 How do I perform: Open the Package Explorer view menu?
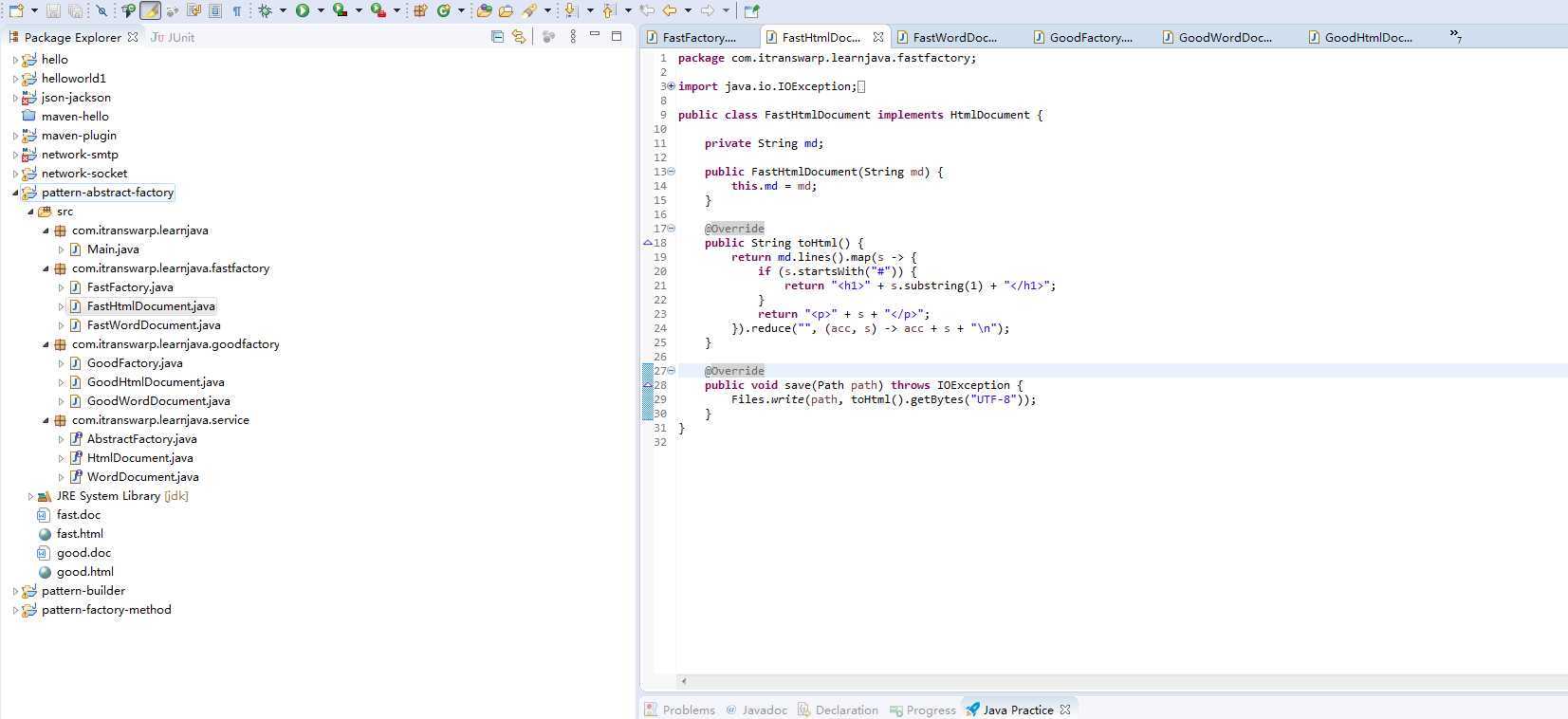tap(572, 37)
